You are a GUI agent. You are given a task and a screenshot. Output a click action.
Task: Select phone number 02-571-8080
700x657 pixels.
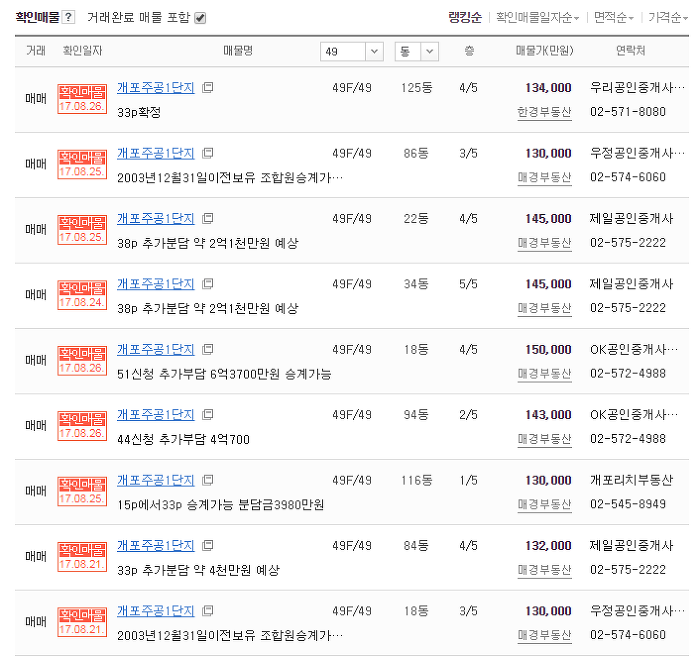(628, 112)
